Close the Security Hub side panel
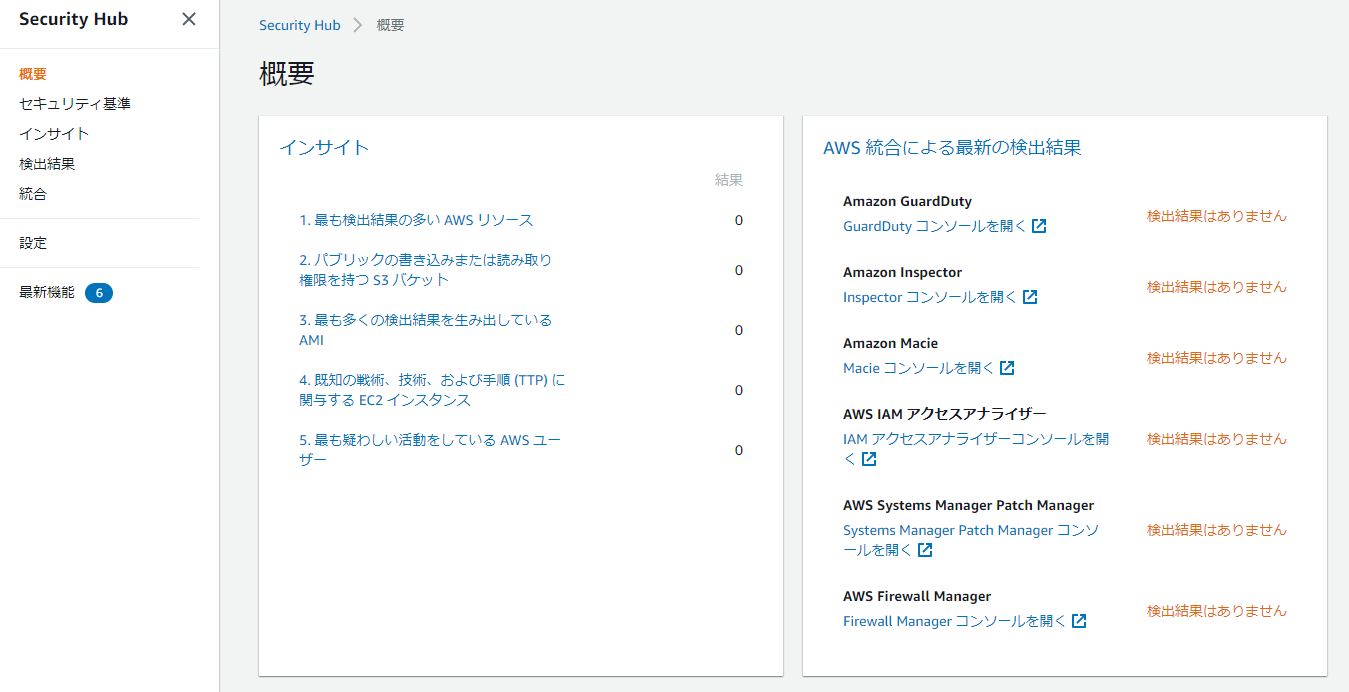This screenshot has width=1349, height=692. (189, 19)
